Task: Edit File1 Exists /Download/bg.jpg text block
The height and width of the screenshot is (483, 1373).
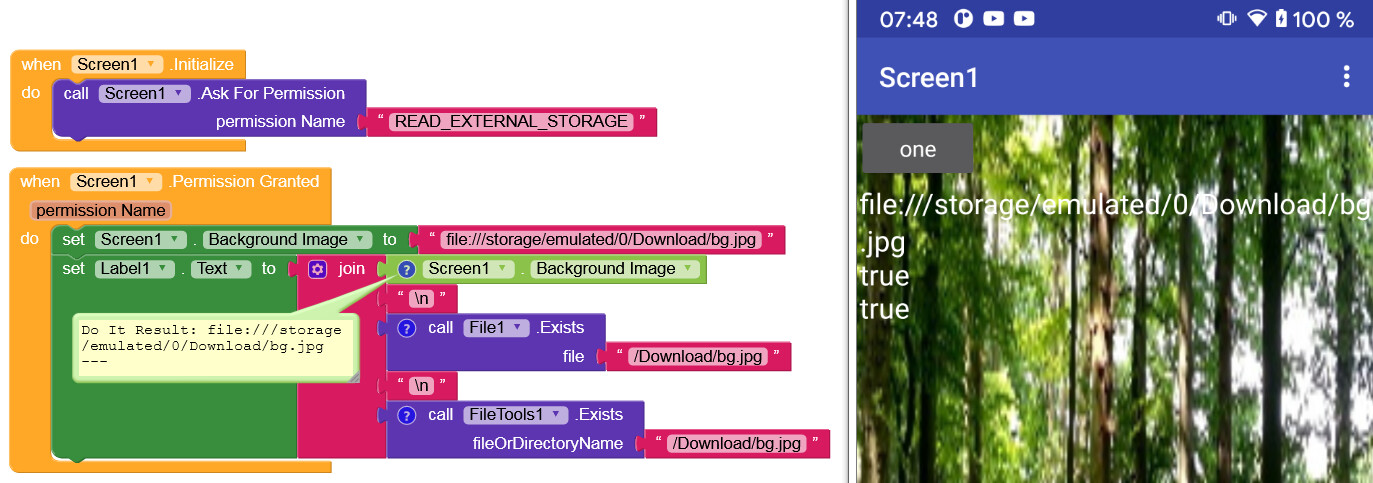Action: (698, 356)
